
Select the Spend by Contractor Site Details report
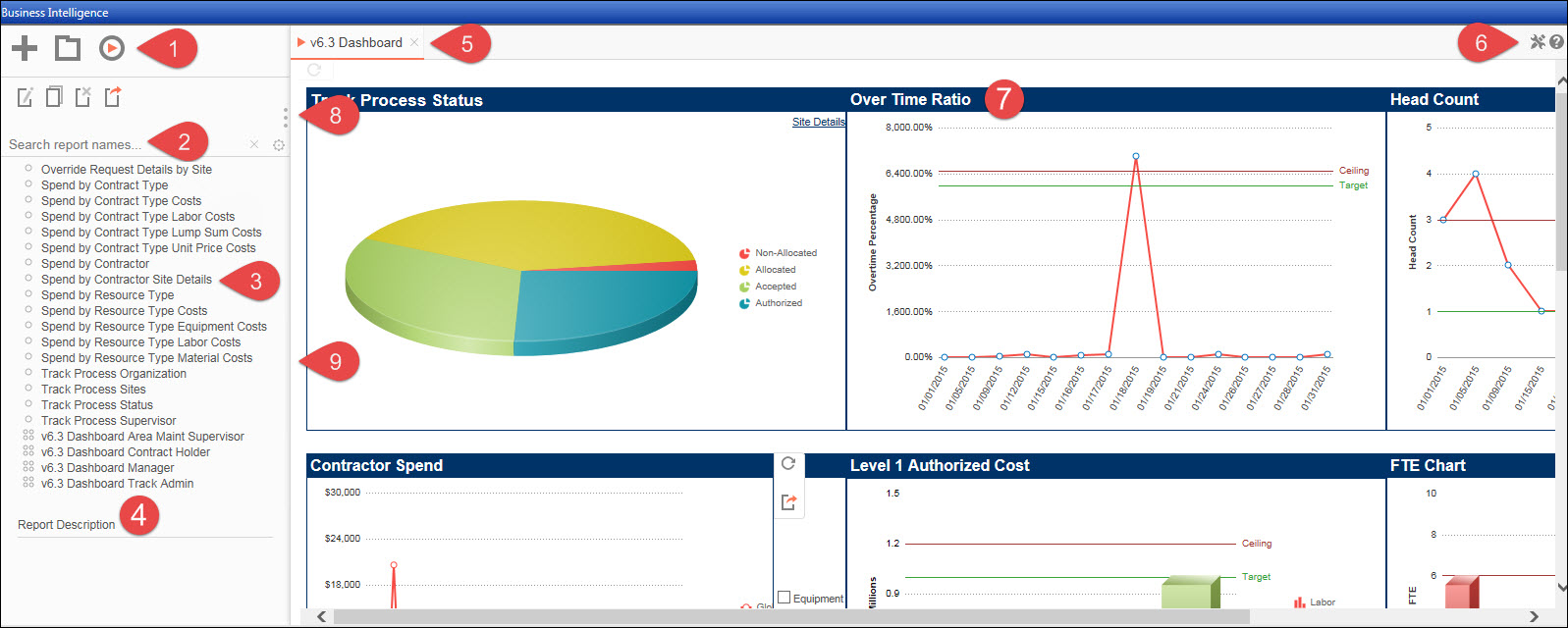point(126,280)
